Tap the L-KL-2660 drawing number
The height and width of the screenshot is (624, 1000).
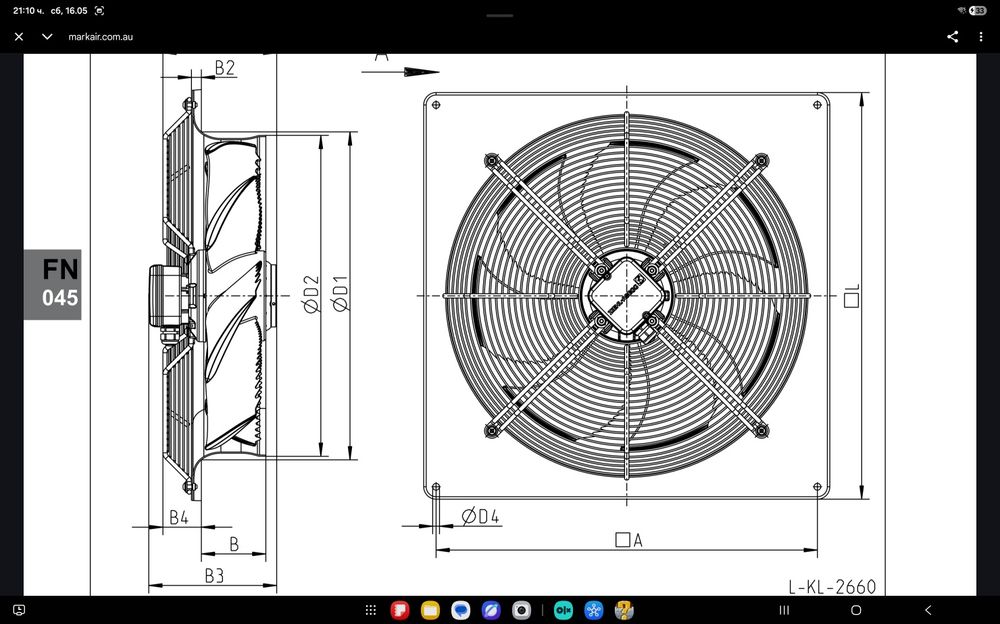tap(832, 586)
